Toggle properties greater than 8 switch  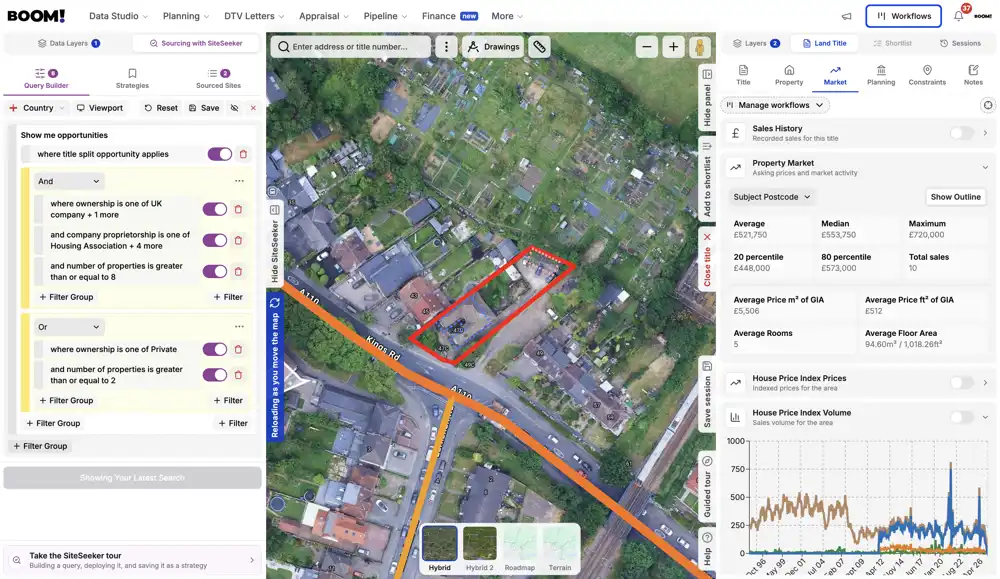(x=215, y=272)
